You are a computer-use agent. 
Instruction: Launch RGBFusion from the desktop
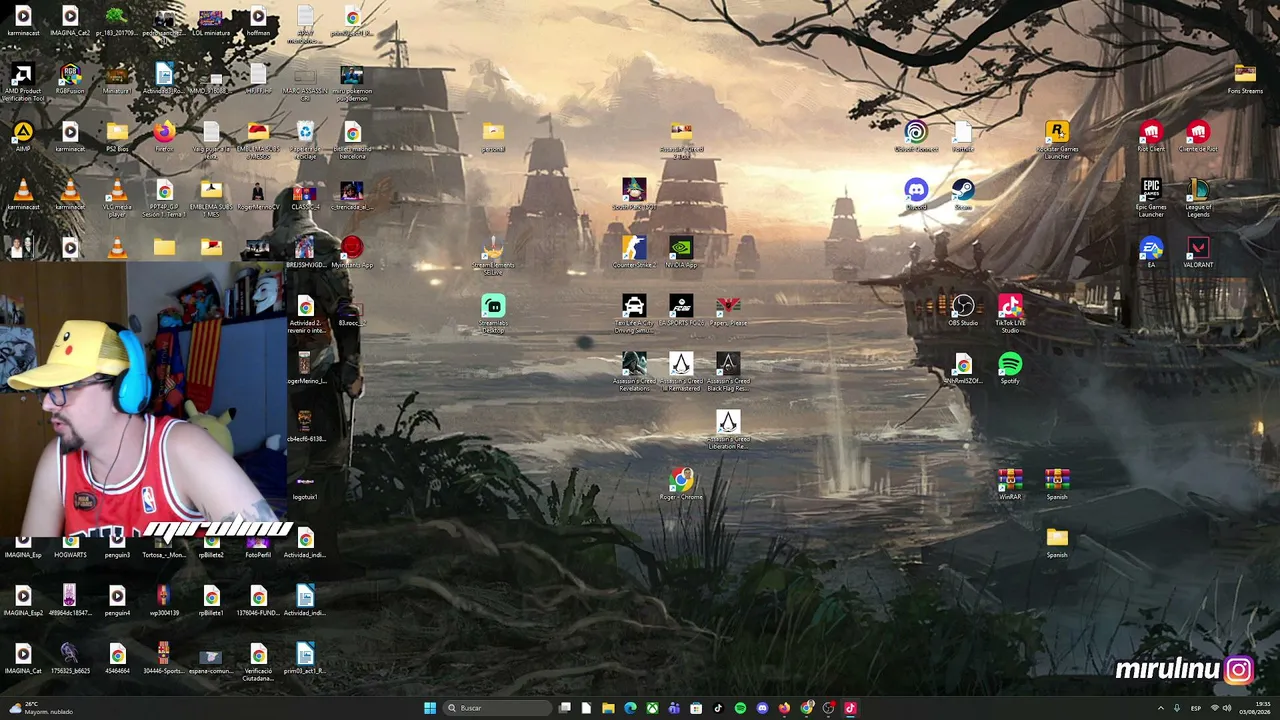[x=70, y=78]
